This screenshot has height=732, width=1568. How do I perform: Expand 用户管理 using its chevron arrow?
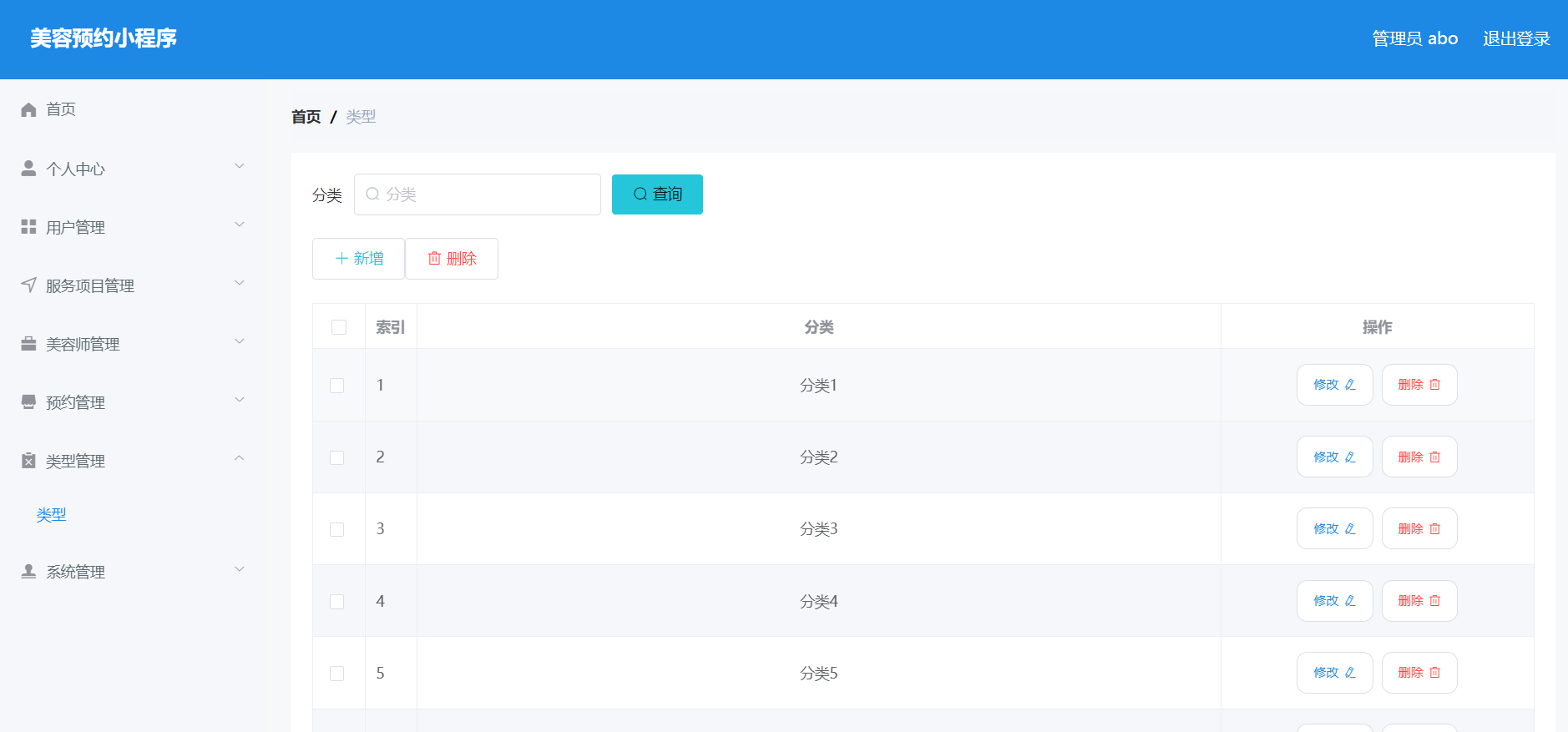tap(240, 225)
